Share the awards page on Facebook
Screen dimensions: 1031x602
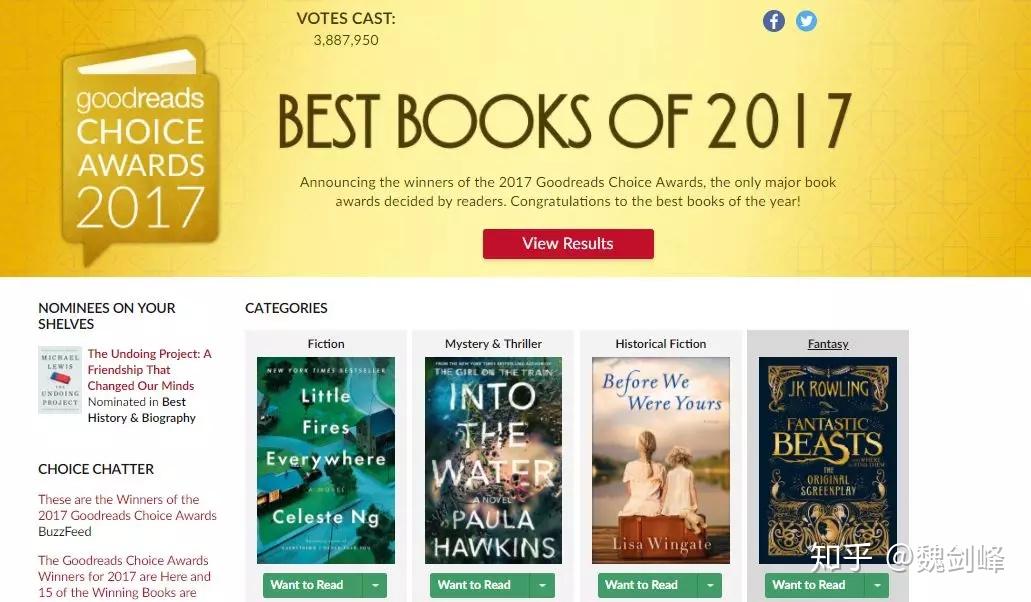point(773,21)
